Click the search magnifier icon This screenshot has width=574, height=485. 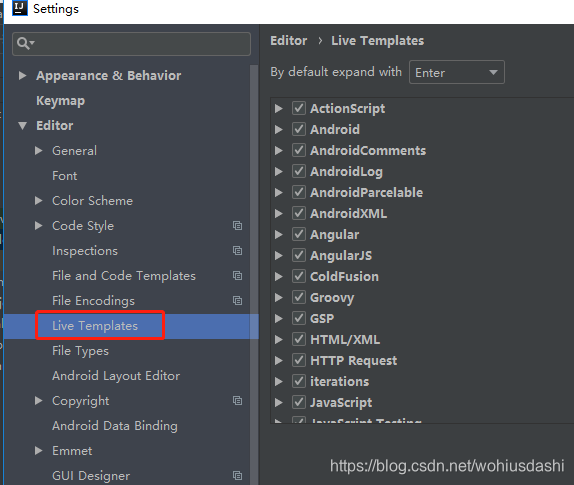25,43
